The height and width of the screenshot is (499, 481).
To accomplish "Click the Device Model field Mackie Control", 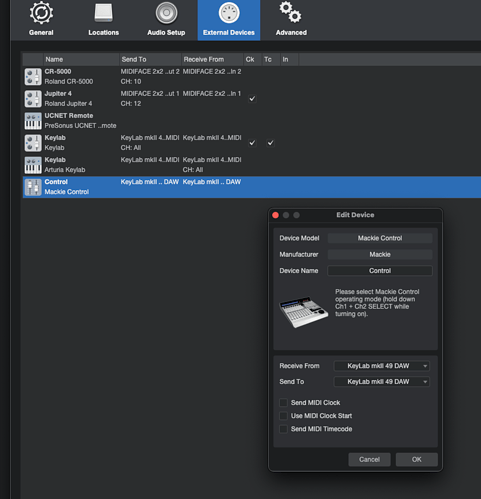I will pos(380,238).
